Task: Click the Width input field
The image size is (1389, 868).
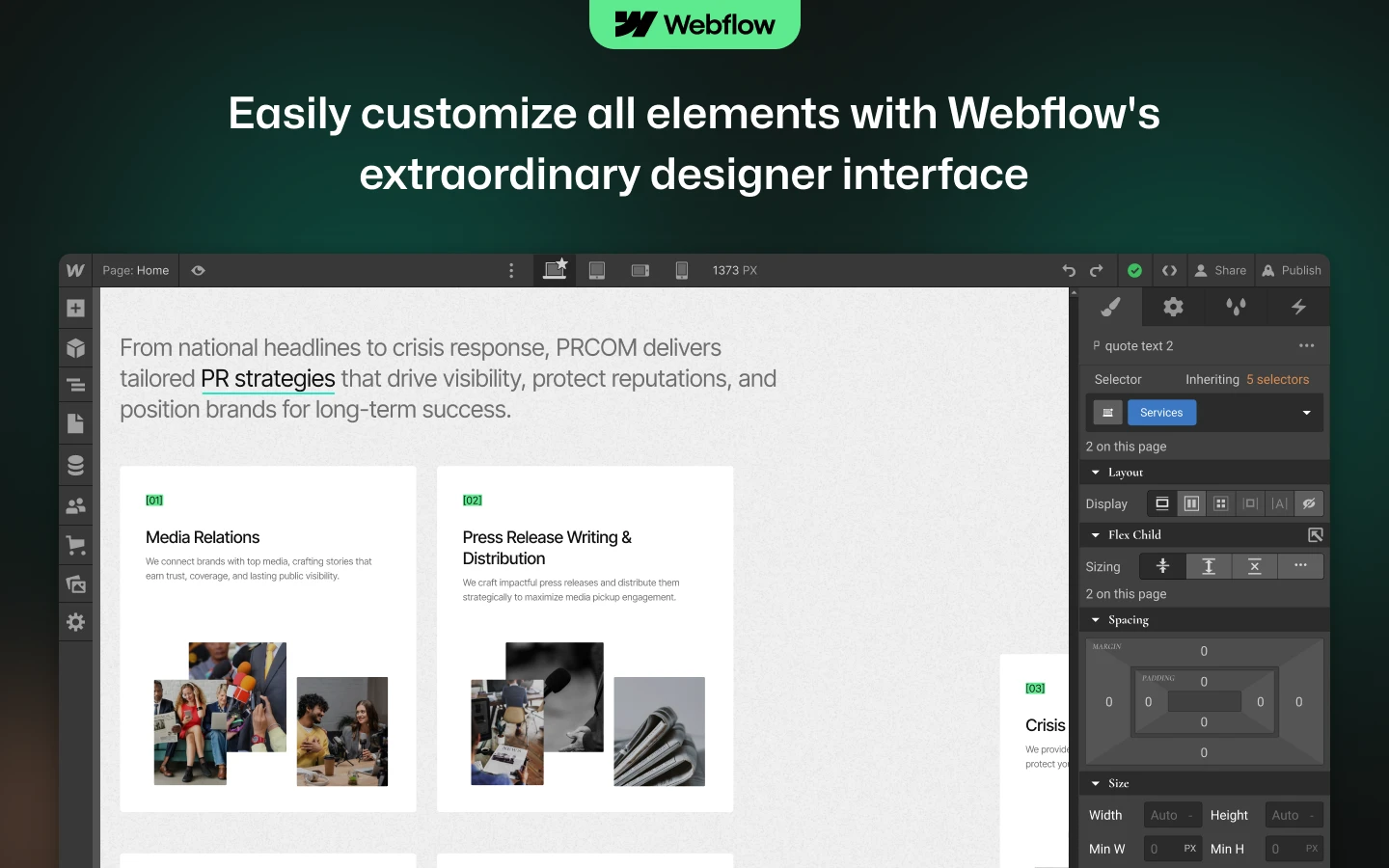Action: pyautogui.click(x=1165, y=815)
